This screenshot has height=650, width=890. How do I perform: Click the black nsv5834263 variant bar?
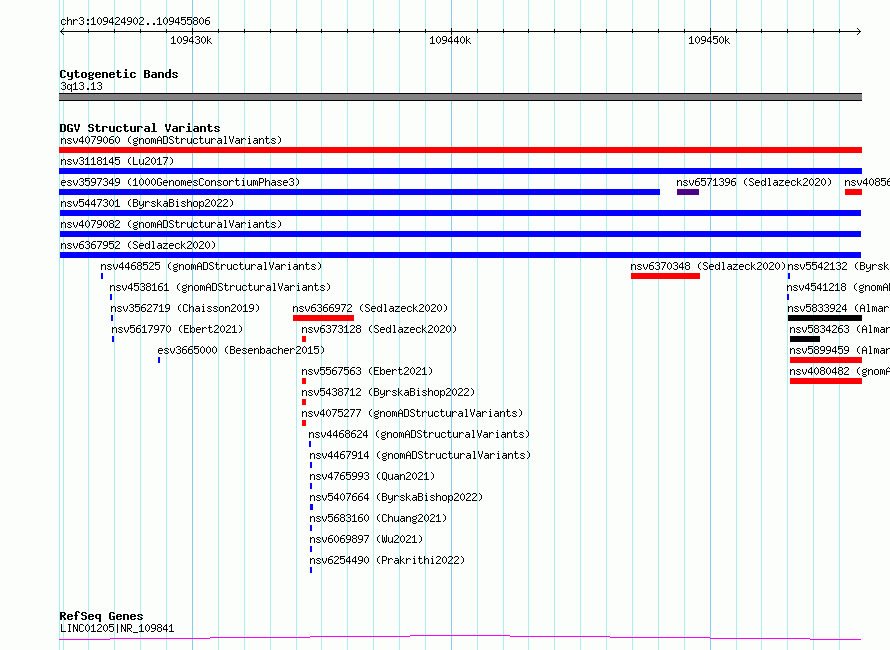[805, 339]
